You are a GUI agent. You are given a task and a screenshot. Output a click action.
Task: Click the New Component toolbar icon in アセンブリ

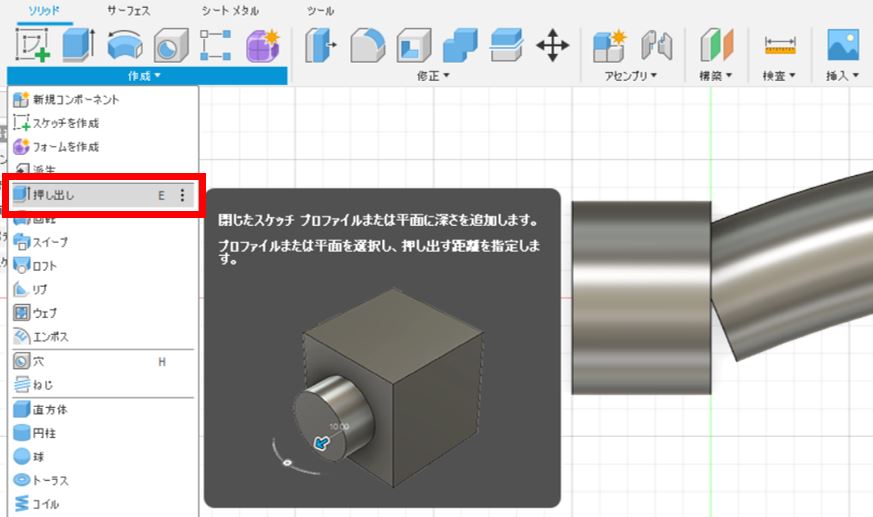[610, 45]
